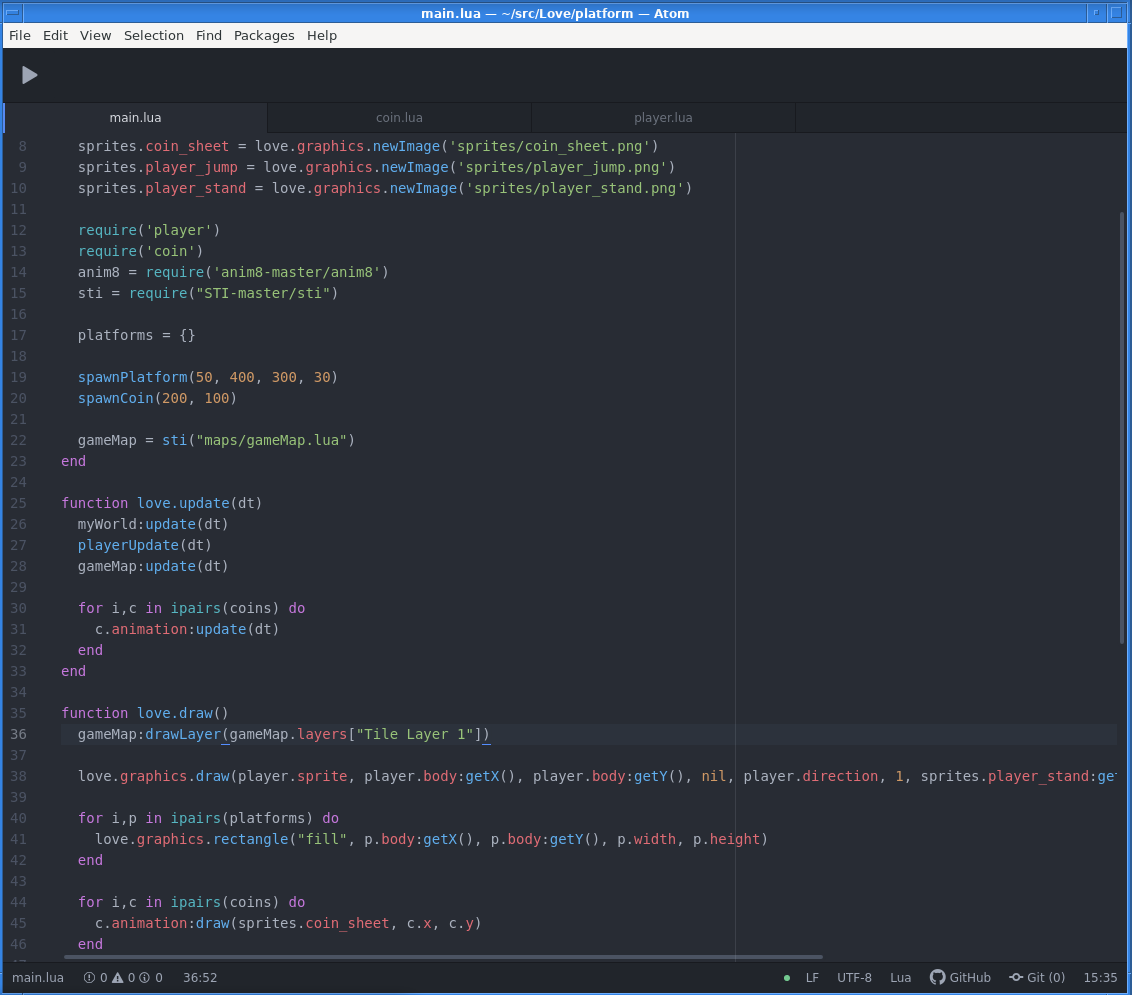The height and width of the screenshot is (995, 1132).
Task: Open the Selection menu
Action: pyautogui.click(x=154, y=35)
